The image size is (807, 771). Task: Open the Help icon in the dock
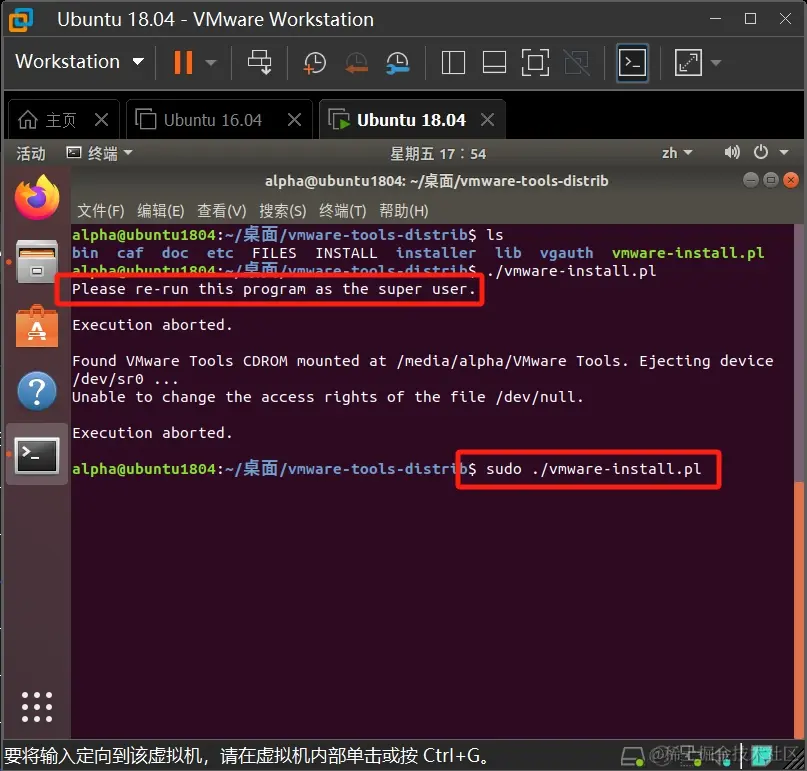[x=37, y=391]
